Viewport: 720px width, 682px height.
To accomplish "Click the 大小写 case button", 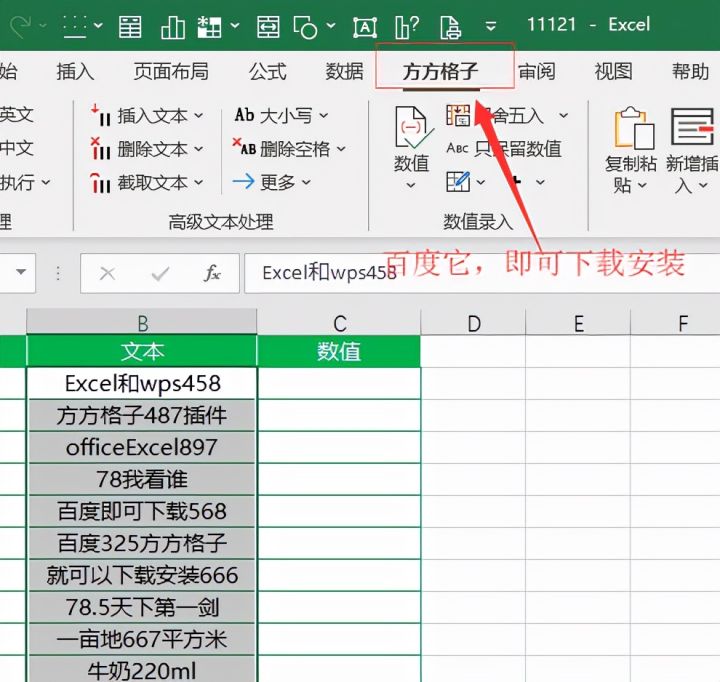I will coord(281,115).
